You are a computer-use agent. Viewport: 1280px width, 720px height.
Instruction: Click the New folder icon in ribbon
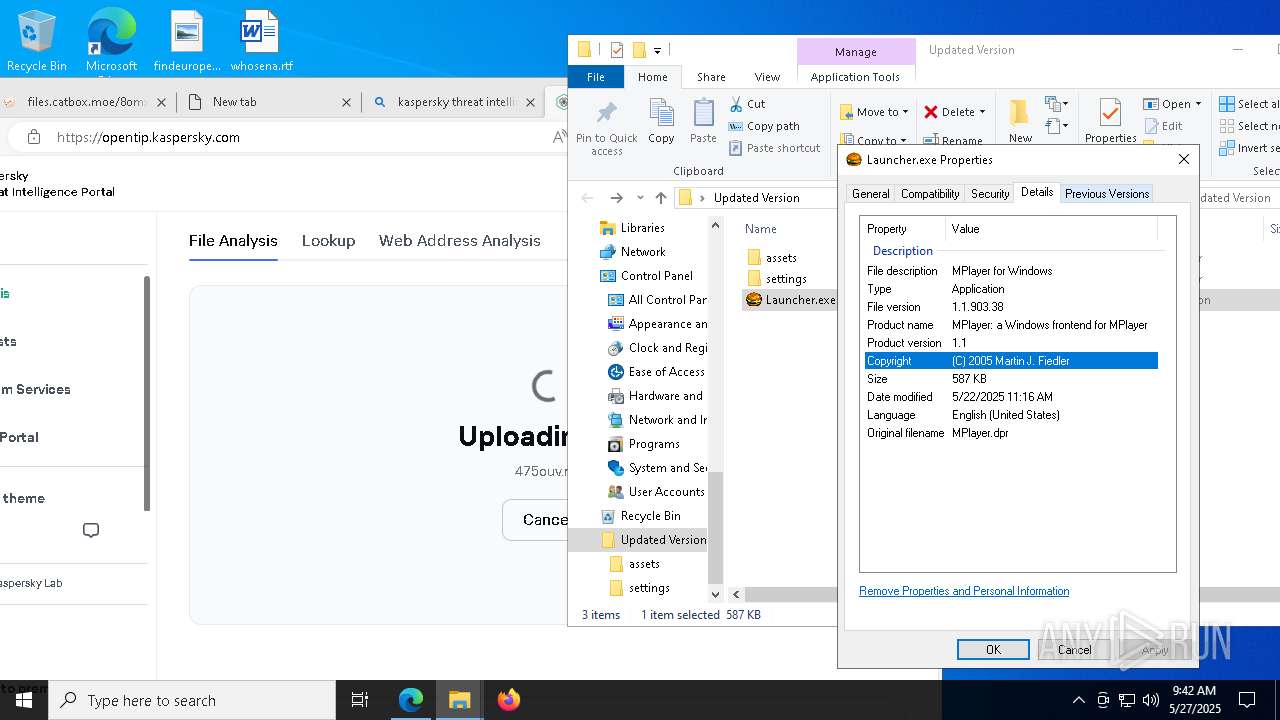1019,112
